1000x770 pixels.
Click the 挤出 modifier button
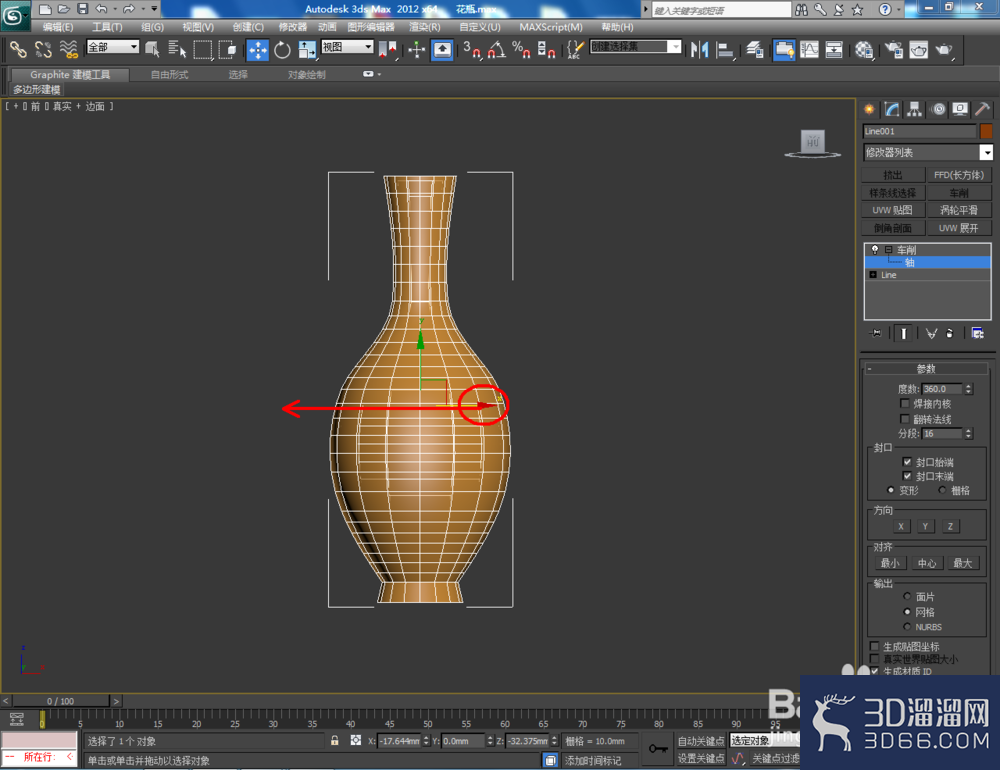point(893,175)
